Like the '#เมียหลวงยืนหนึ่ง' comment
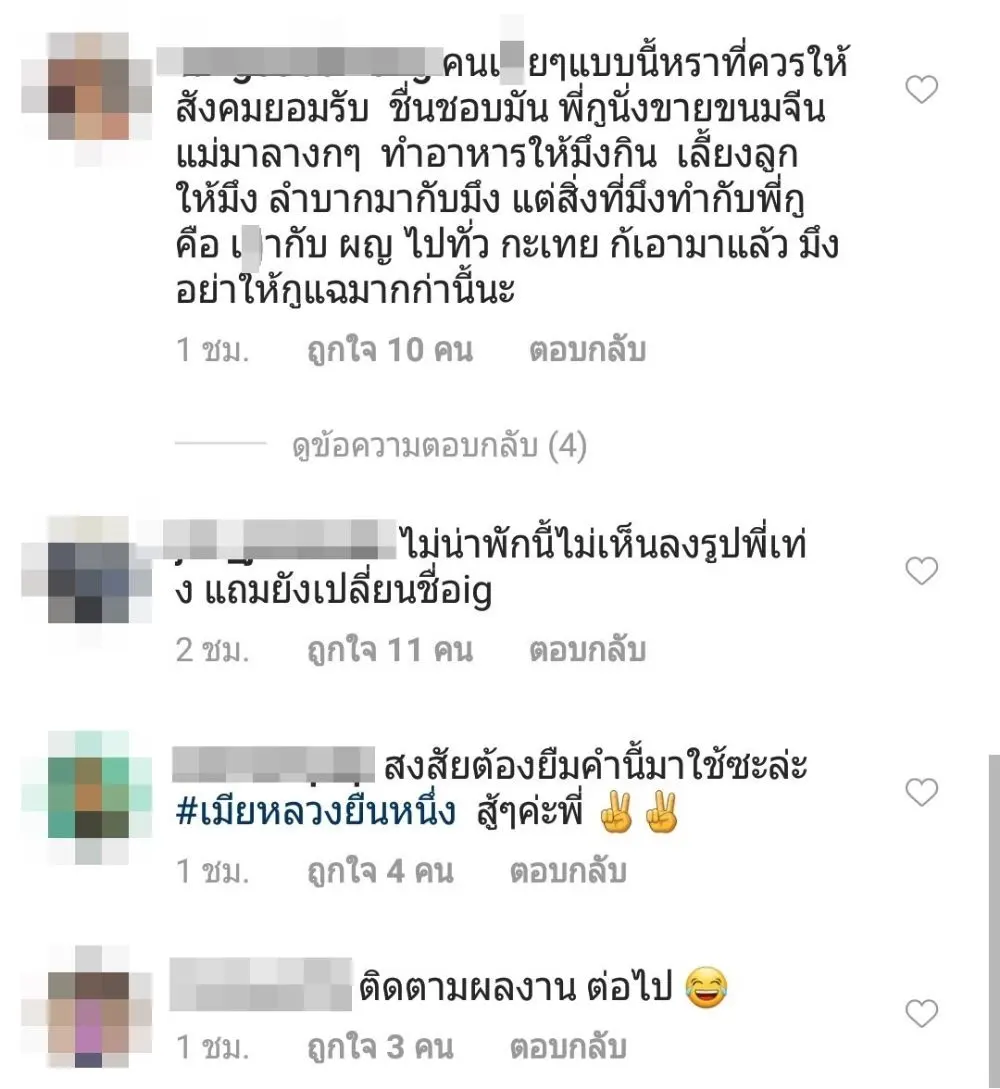 (922, 792)
